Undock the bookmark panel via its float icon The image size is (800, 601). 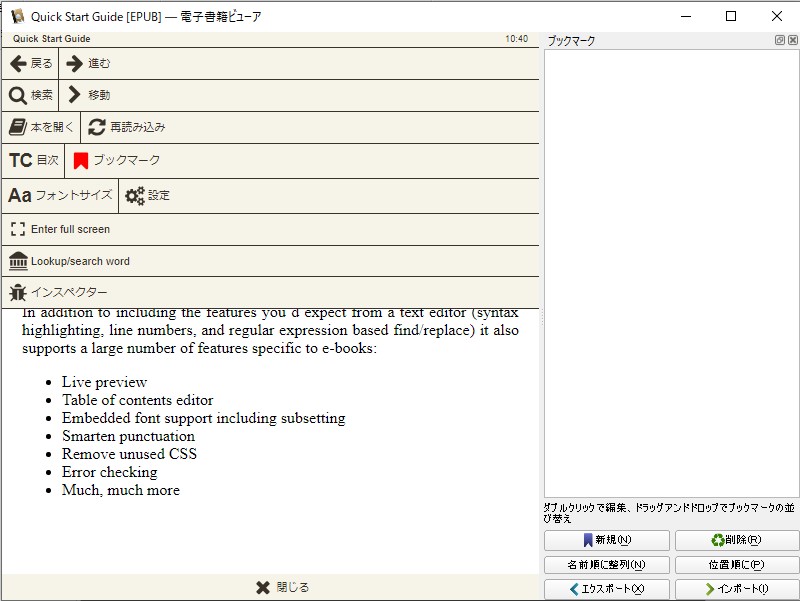(778, 38)
